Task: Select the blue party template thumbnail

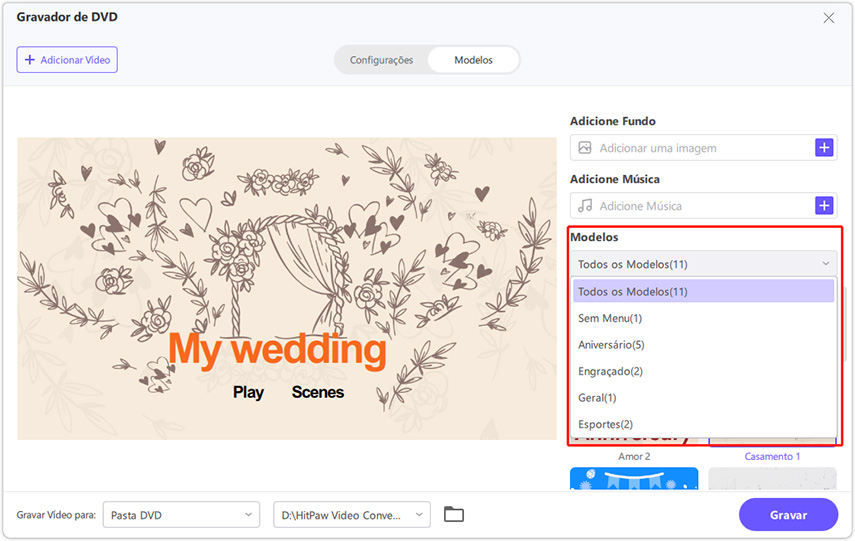Action: (634, 479)
